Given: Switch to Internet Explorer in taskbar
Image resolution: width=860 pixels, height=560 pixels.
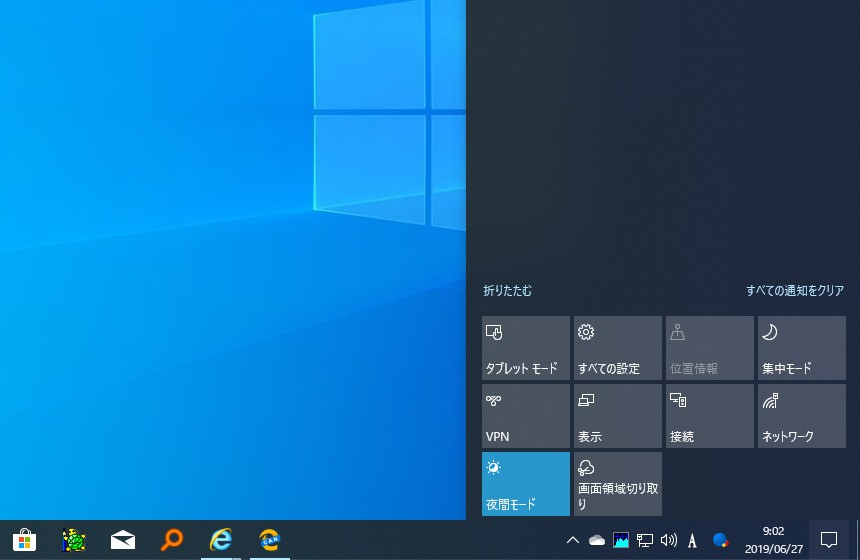Looking at the screenshot, I should (x=220, y=540).
